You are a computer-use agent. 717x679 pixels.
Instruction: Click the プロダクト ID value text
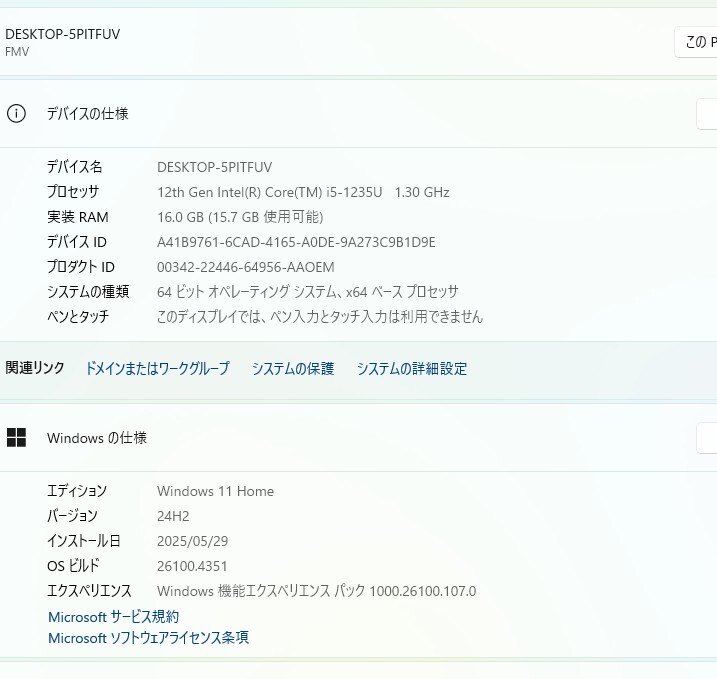click(246, 267)
